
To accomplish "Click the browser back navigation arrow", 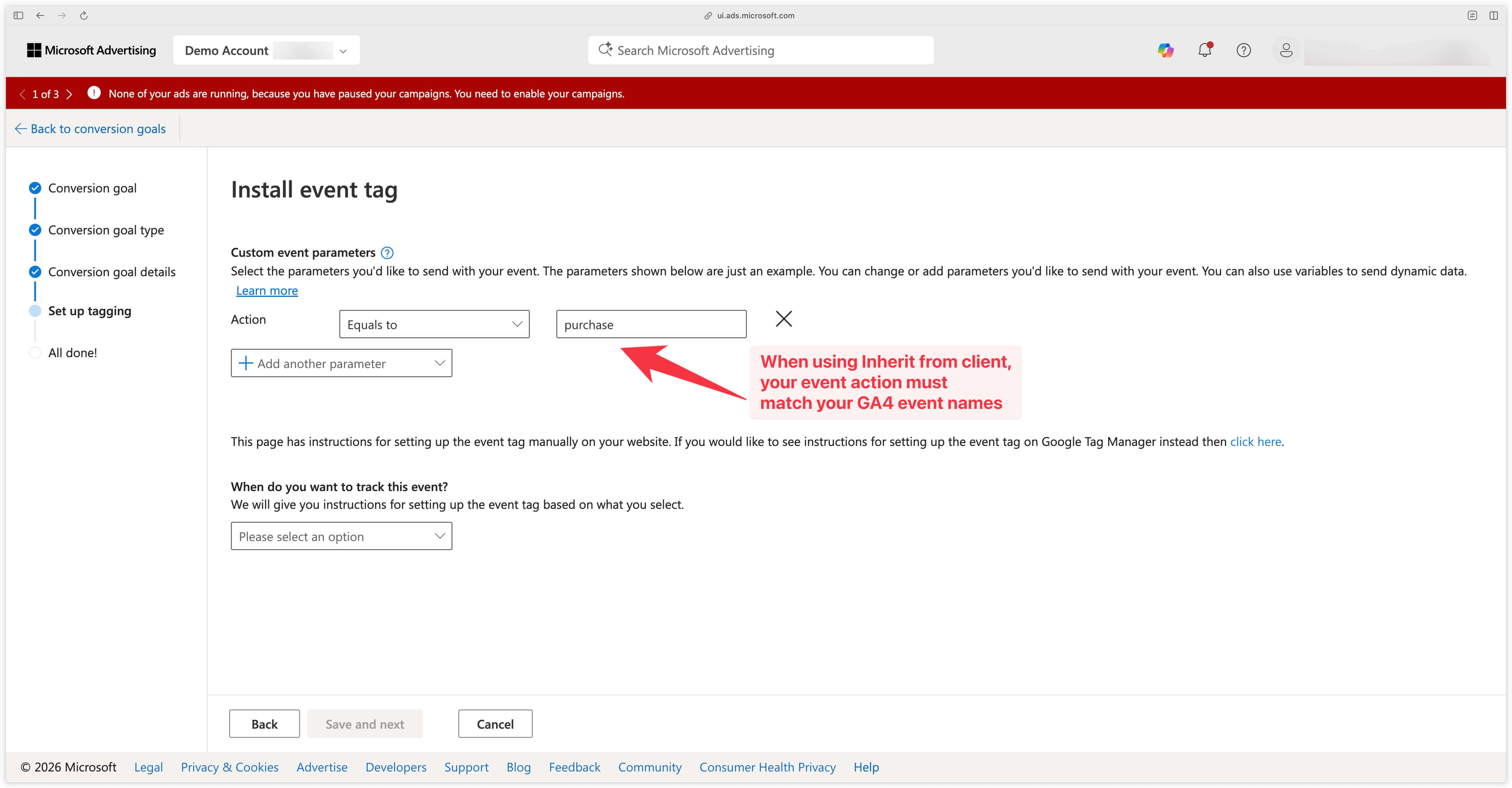I will tap(40, 15).
